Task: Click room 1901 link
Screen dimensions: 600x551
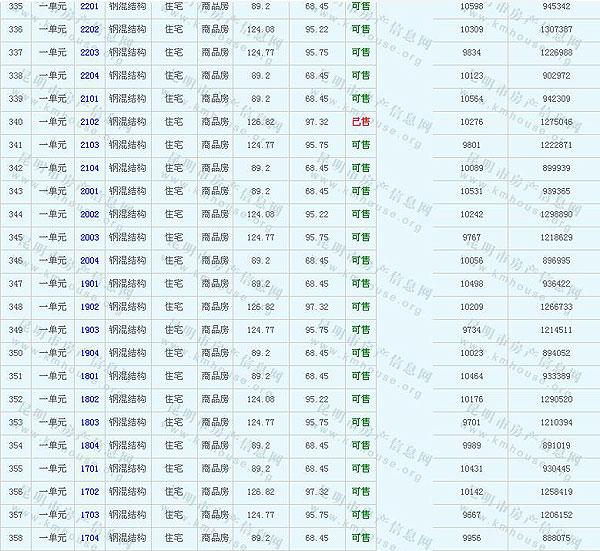Action: [x=89, y=283]
